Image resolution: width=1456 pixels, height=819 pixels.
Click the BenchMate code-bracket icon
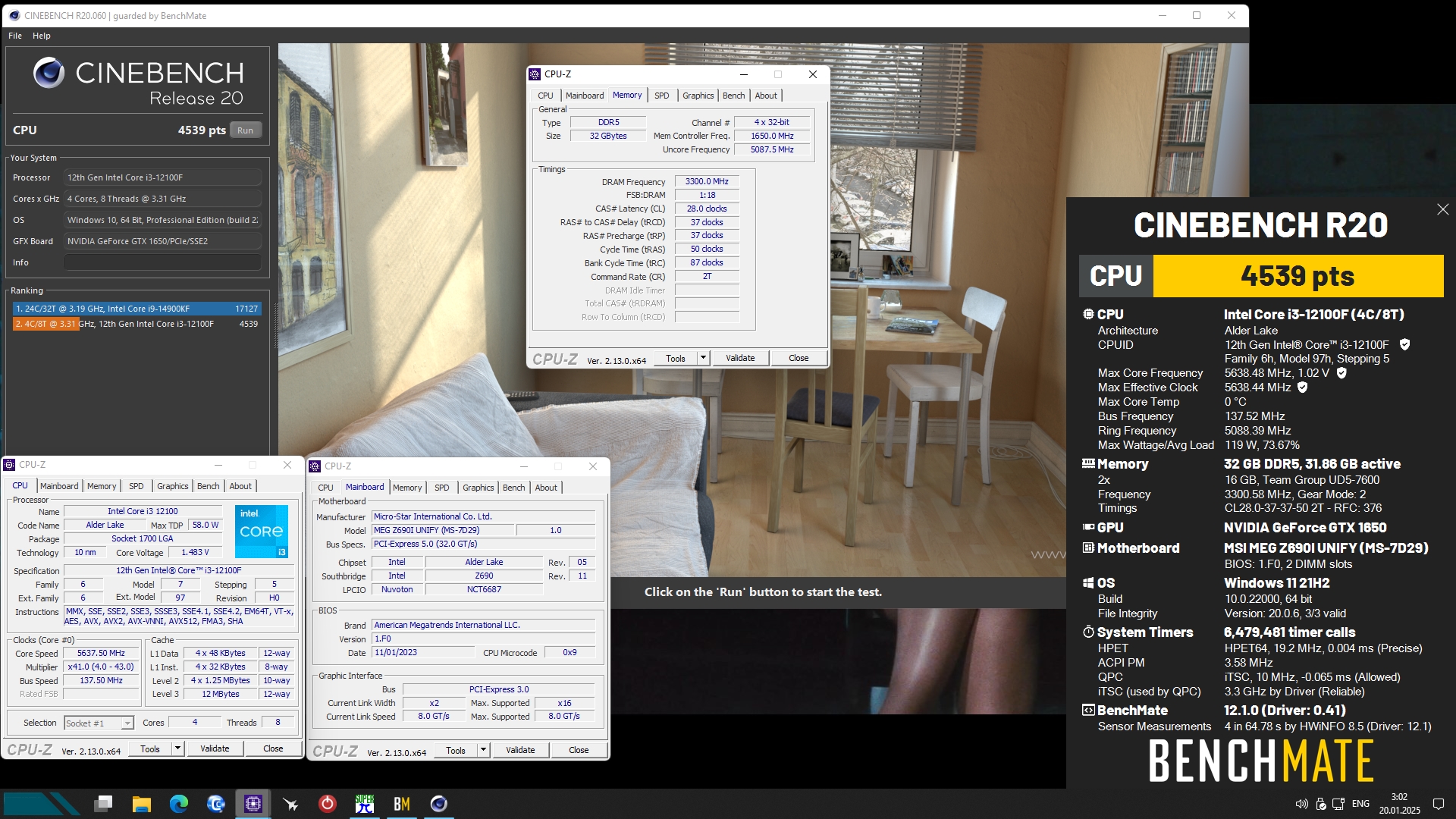1088,710
